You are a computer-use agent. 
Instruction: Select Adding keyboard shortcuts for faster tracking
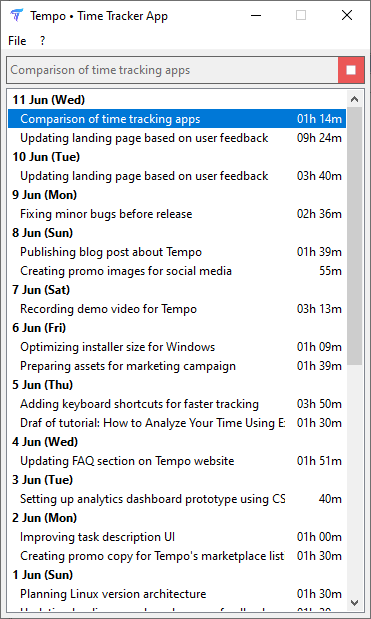(177, 404)
